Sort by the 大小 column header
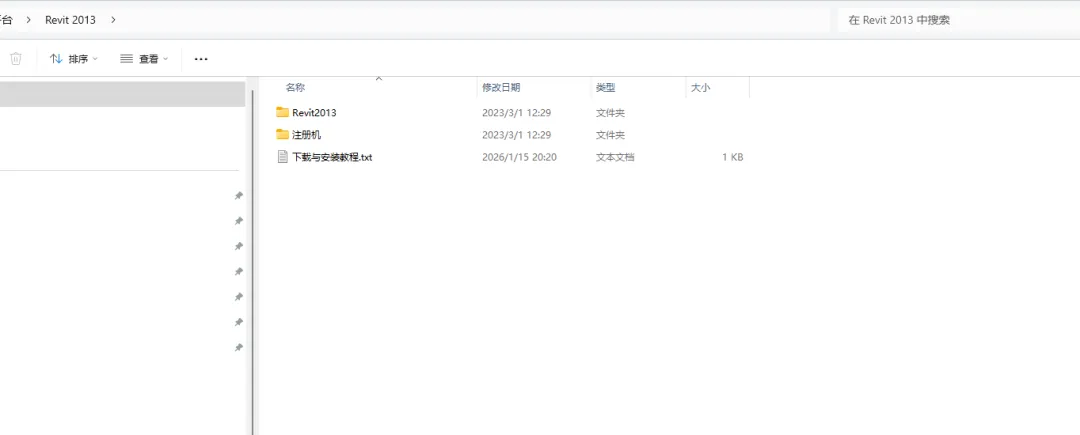 pos(700,87)
